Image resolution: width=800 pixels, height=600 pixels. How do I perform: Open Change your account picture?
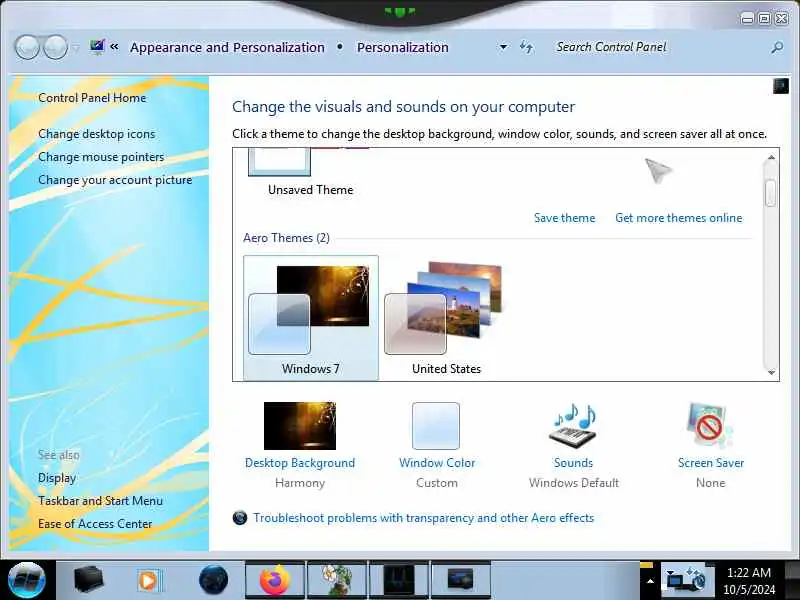click(115, 180)
